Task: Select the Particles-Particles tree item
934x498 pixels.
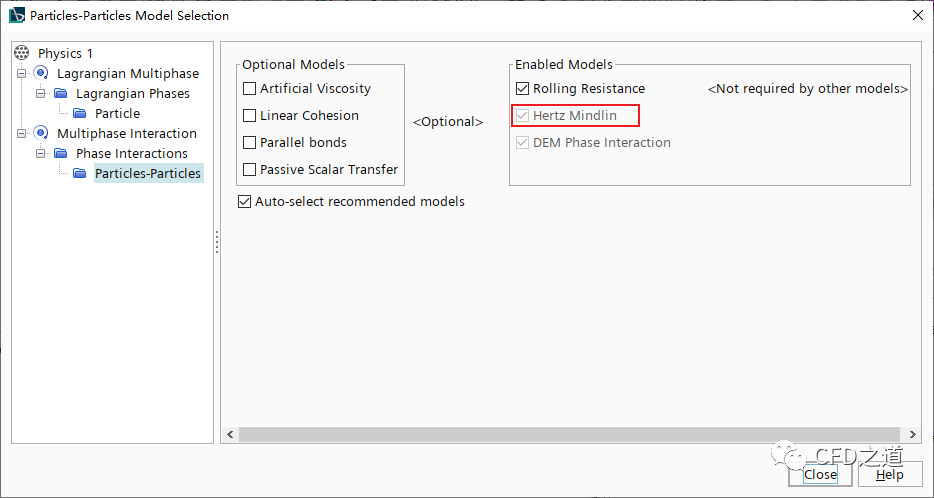Action: click(148, 173)
